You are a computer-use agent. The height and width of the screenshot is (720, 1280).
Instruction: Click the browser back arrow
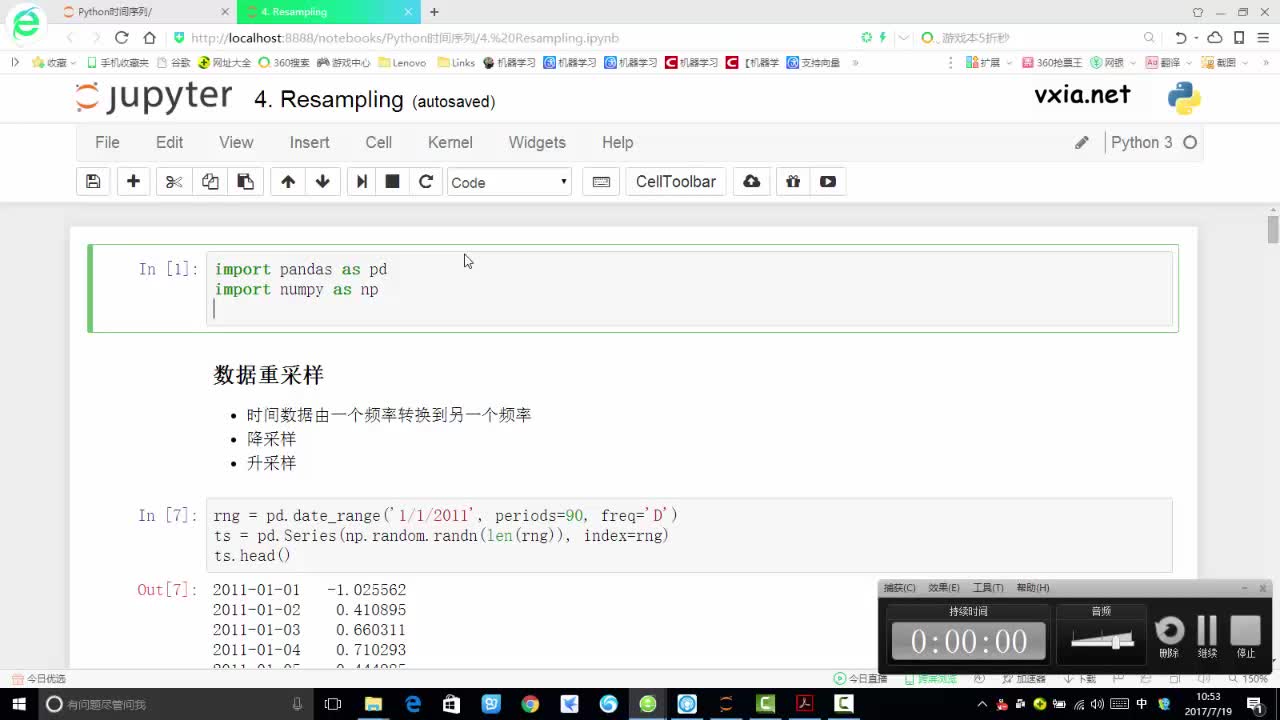tap(69, 37)
